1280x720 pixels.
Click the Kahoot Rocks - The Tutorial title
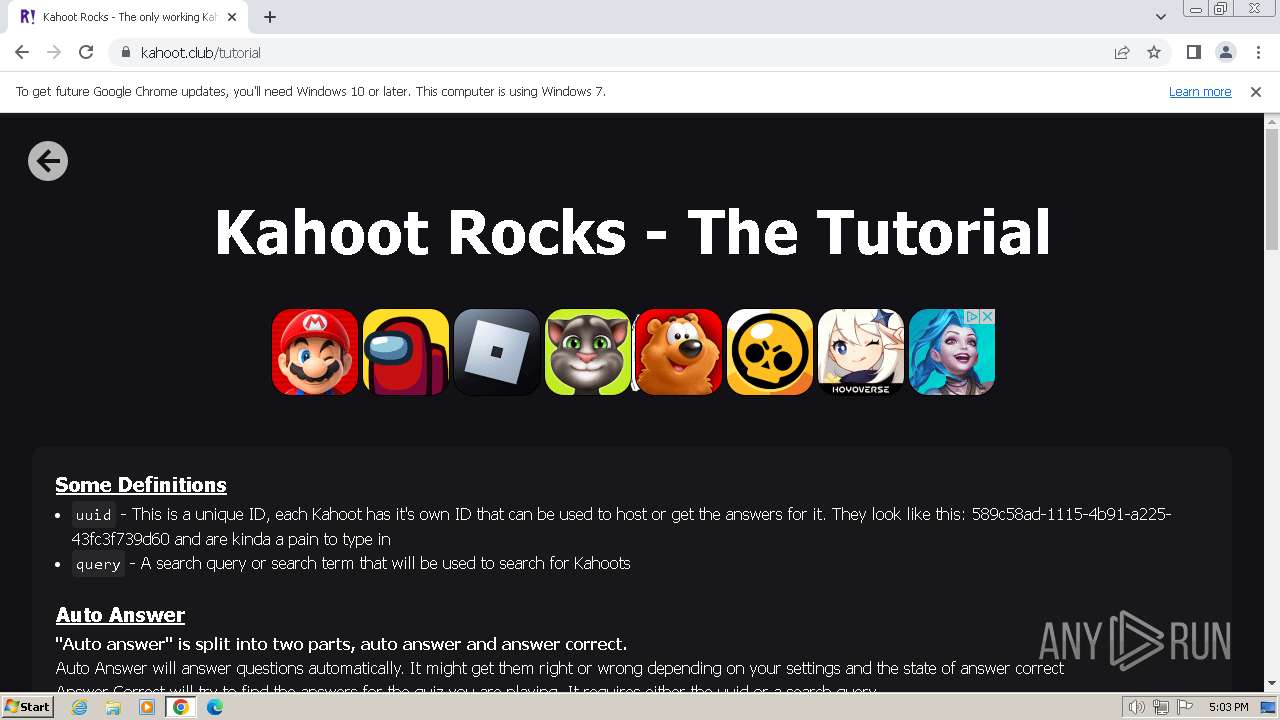point(632,232)
